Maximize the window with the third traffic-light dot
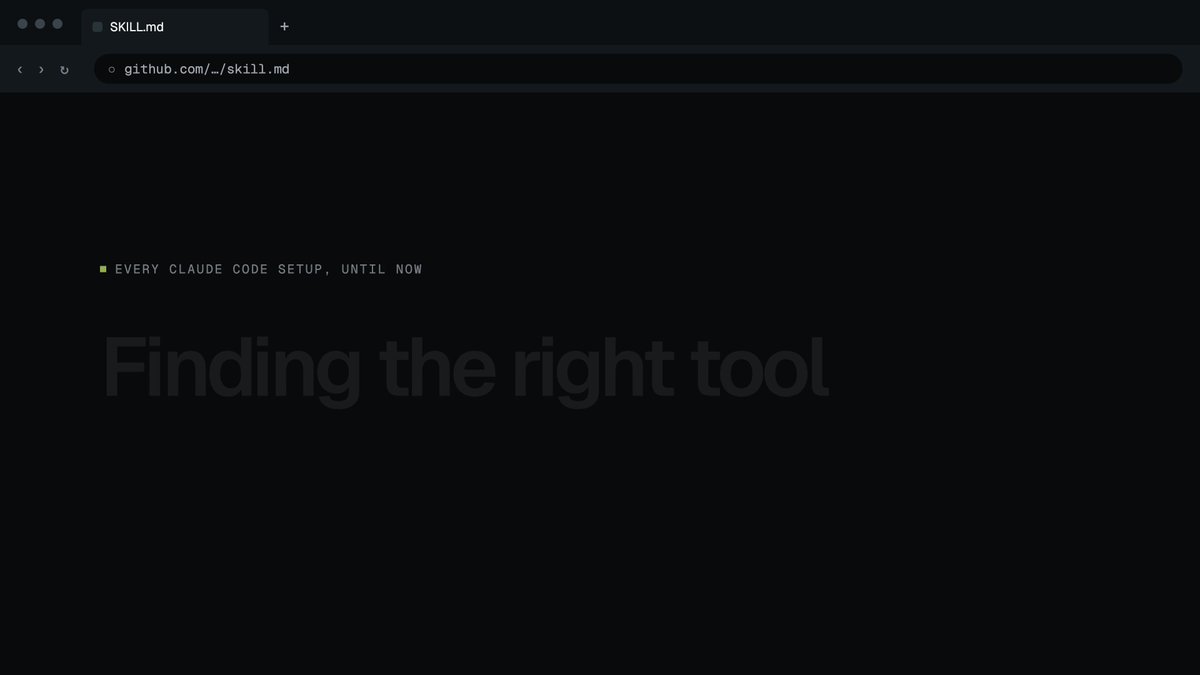 (57, 24)
